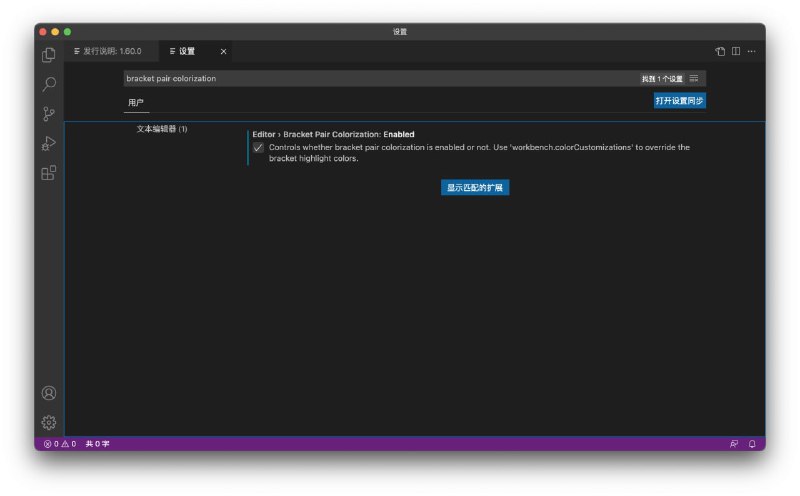Image resolution: width=800 pixels, height=496 pixels.
Task: Click 打开设置同步 button
Action: 680,101
